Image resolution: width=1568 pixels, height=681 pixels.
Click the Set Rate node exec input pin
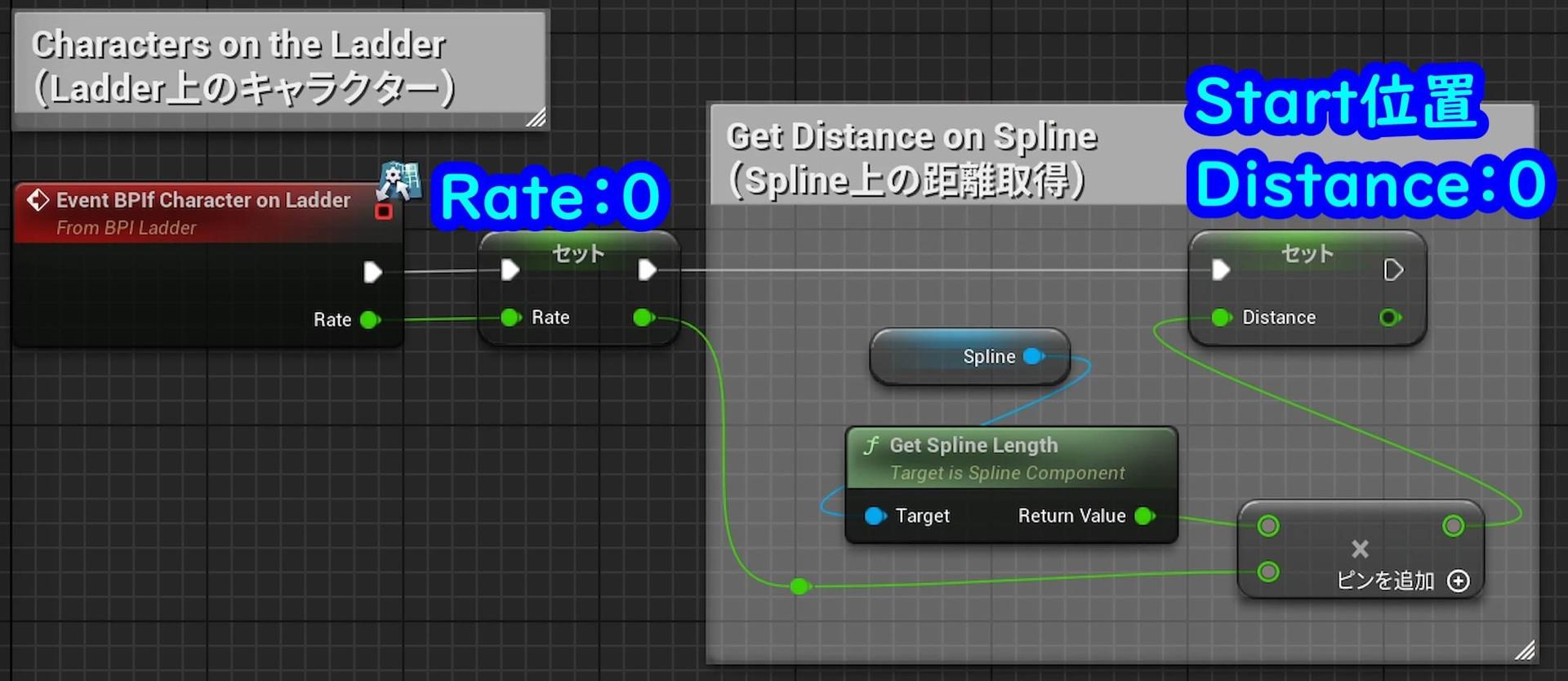[510, 269]
